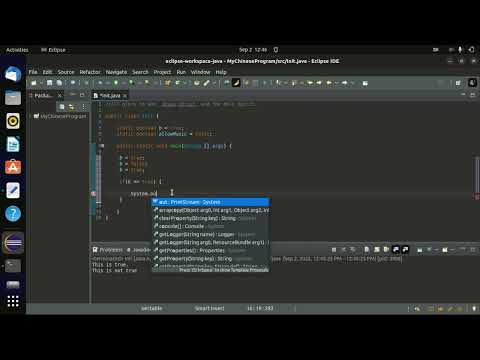Close the Init.java editor tab

point(125,96)
